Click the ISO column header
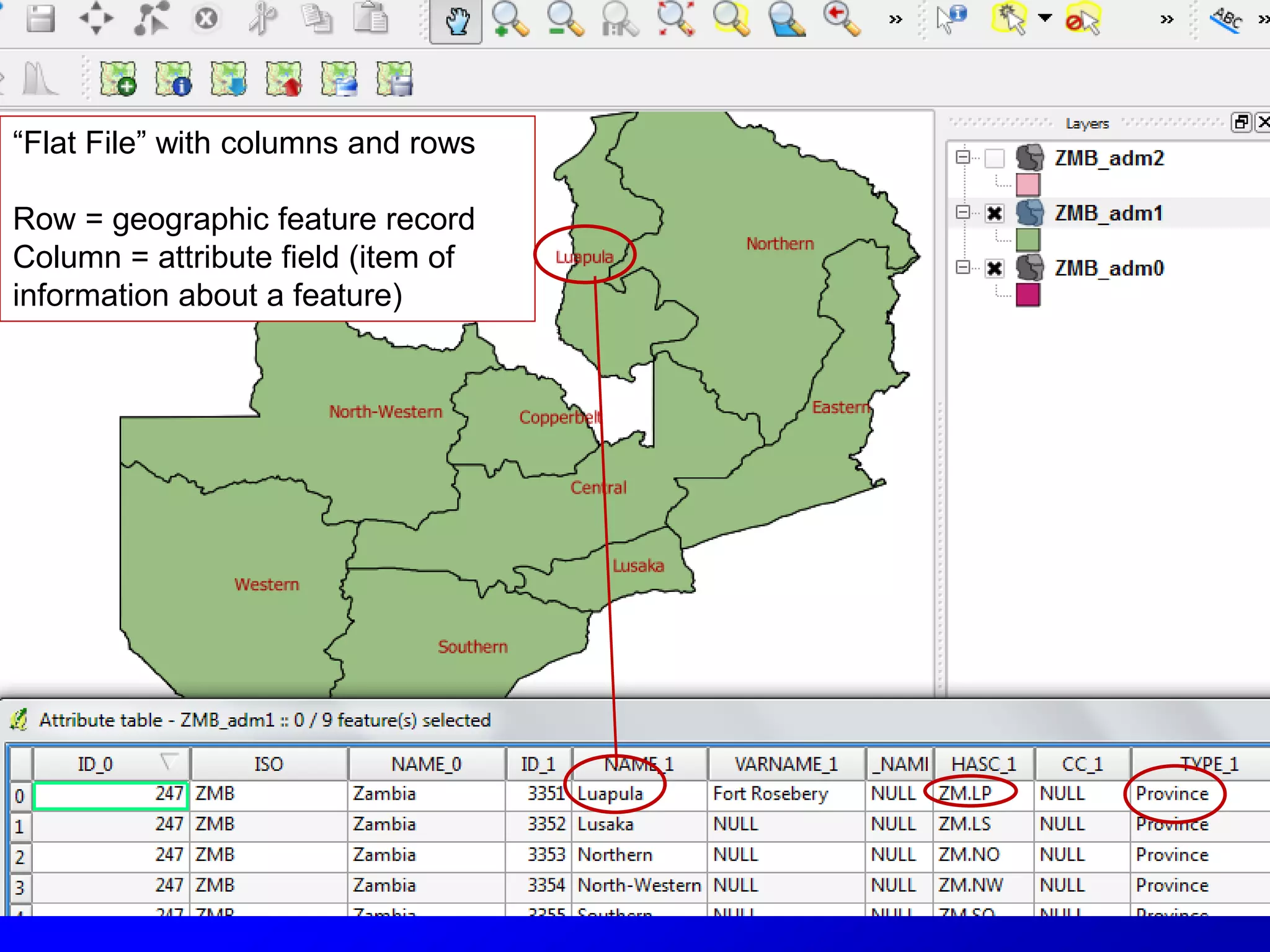This screenshot has width=1270, height=952. pos(269,764)
